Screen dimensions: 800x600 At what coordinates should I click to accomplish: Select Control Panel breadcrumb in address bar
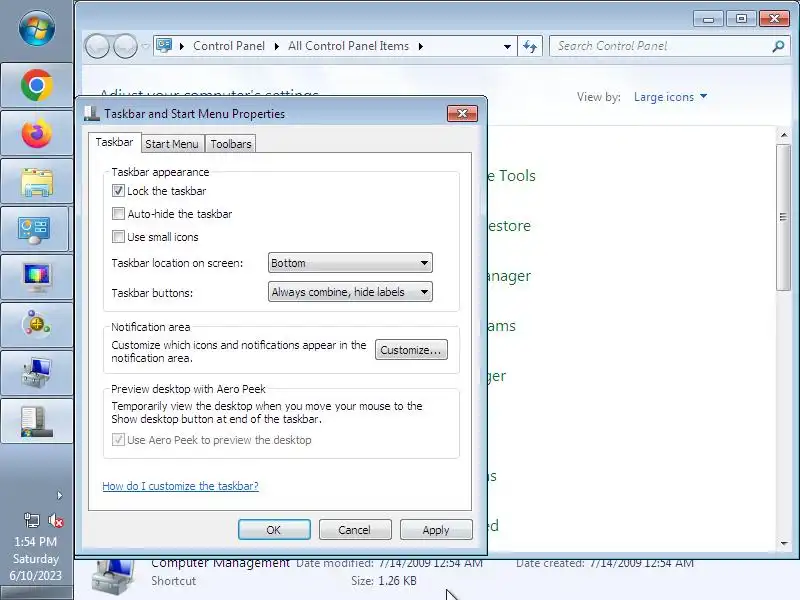pyautogui.click(x=229, y=46)
